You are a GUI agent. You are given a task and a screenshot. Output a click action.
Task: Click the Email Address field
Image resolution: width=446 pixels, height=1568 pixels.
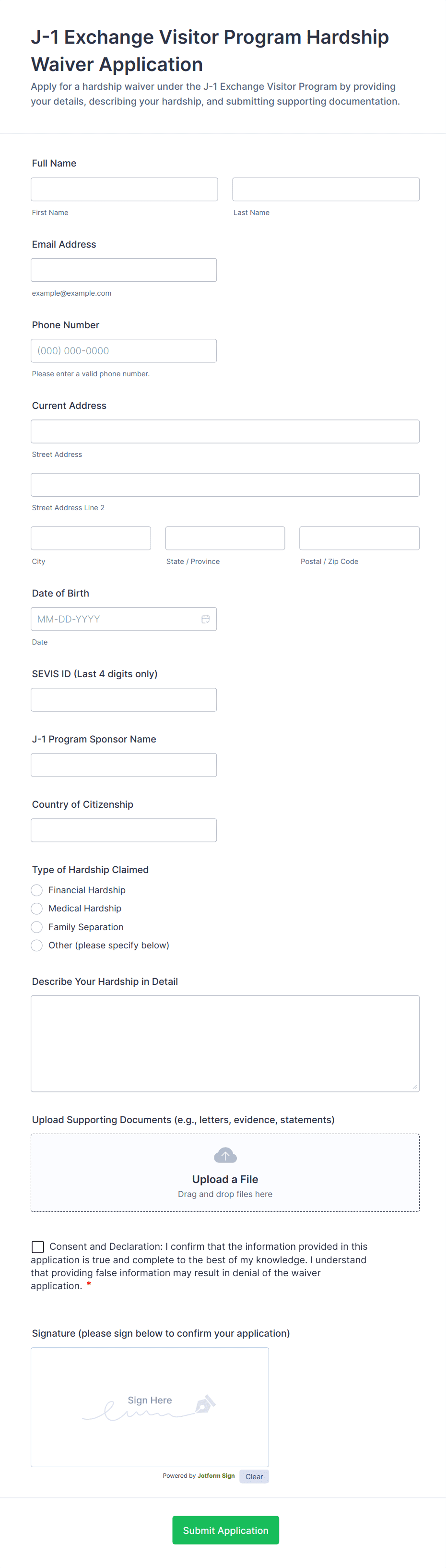124,270
